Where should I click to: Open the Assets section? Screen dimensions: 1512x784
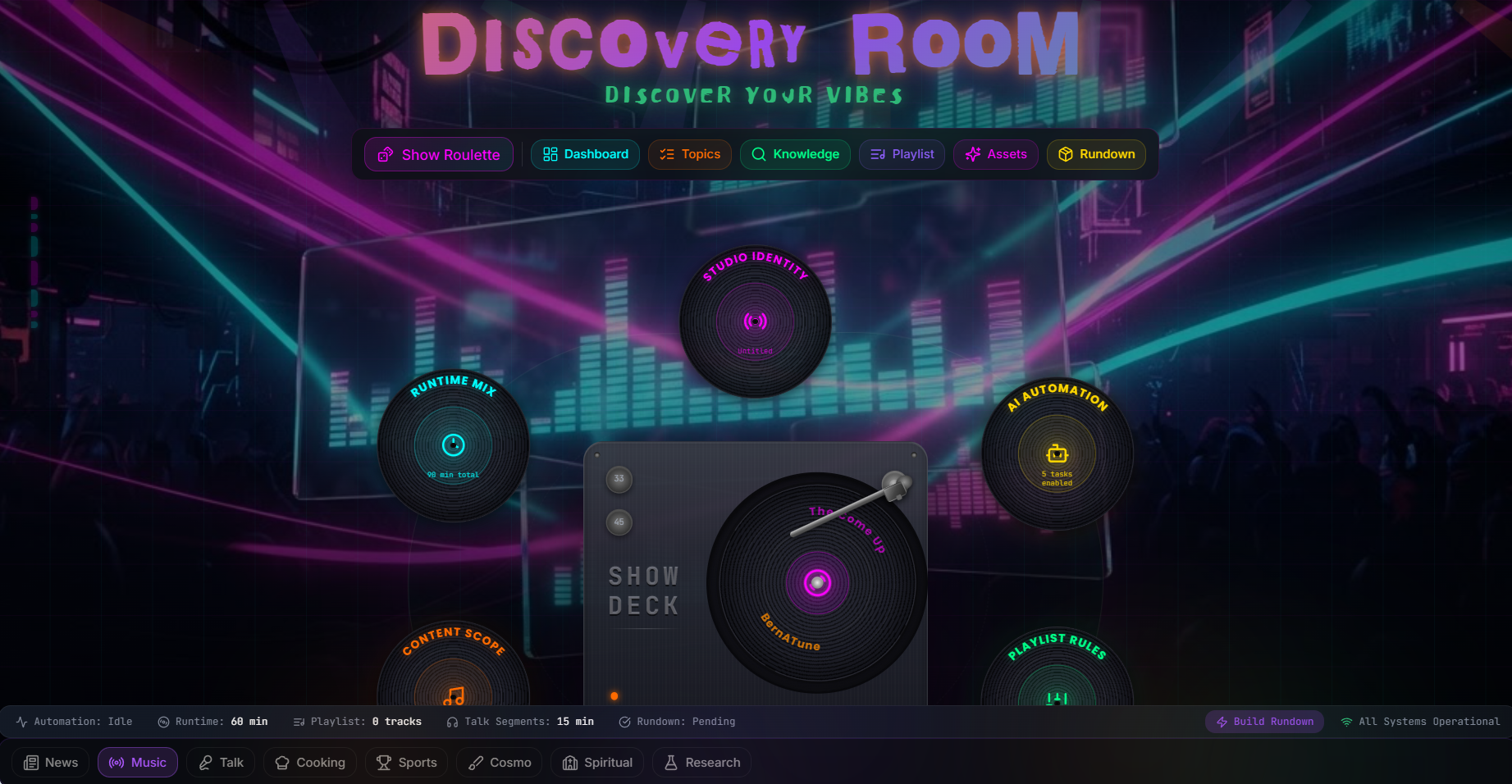pos(996,154)
